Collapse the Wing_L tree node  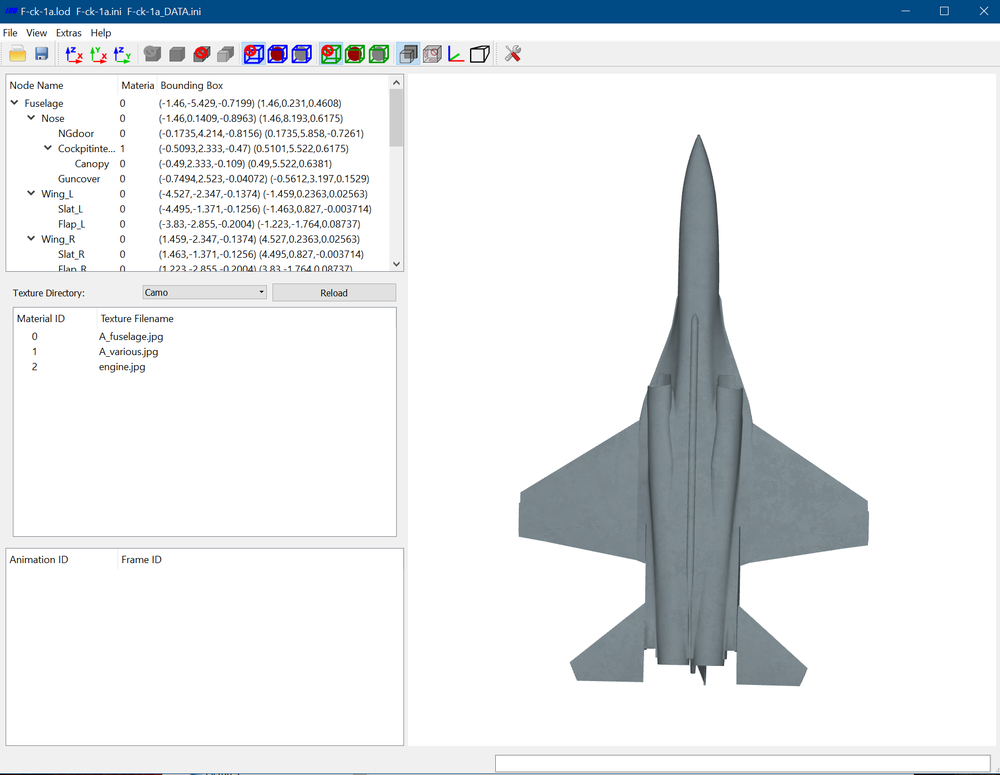(x=31, y=193)
